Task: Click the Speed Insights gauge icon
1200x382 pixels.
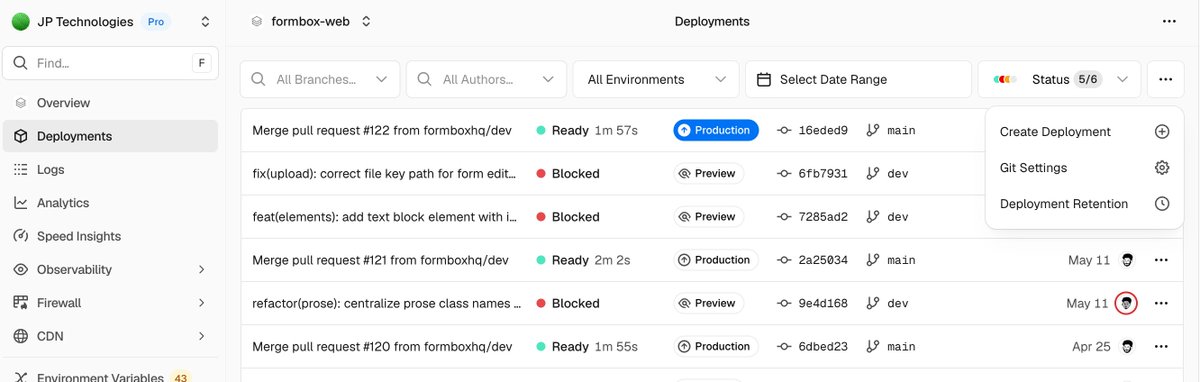Action: tap(20, 236)
